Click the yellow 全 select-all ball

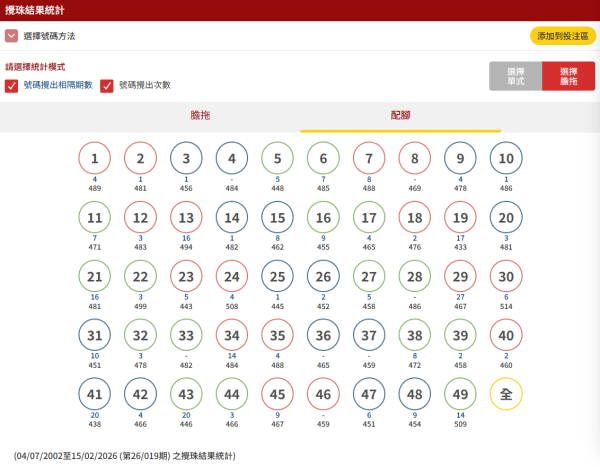[x=506, y=394]
